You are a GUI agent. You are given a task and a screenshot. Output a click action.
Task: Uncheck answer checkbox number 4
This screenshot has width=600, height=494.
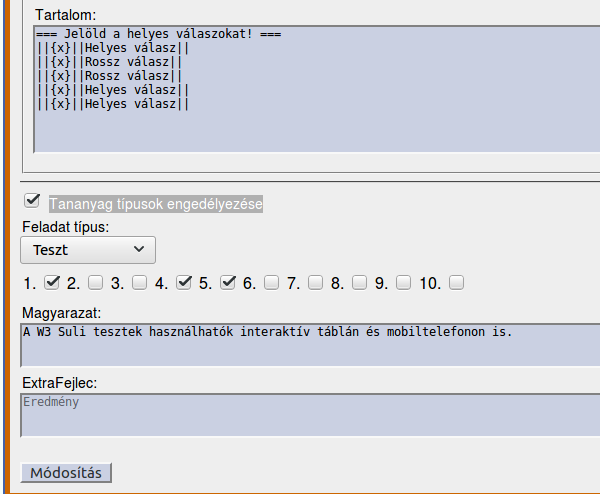pyautogui.click(x=183, y=282)
